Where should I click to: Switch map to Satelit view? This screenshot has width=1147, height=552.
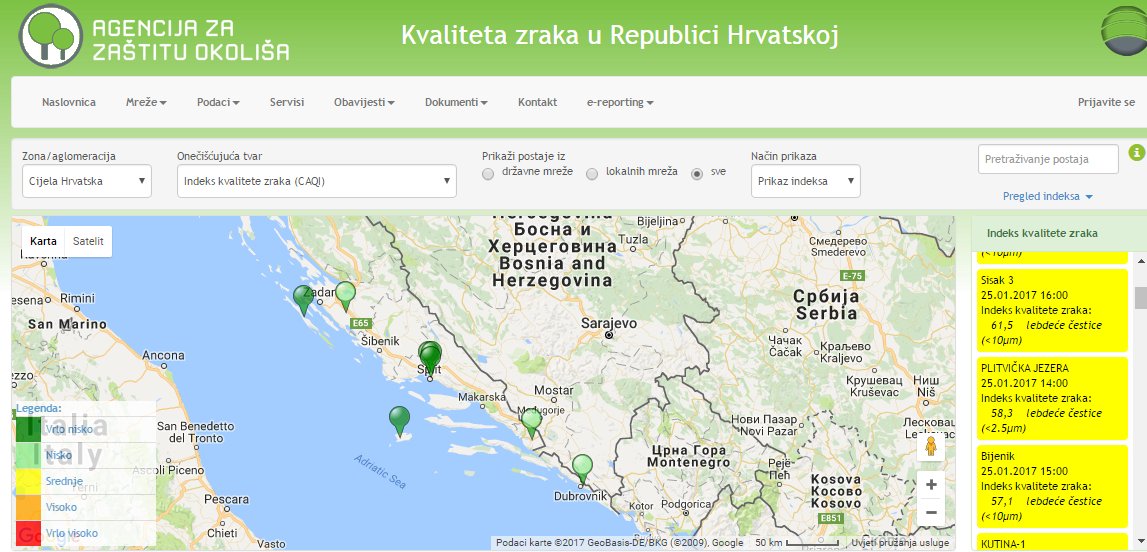coord(89,241)
